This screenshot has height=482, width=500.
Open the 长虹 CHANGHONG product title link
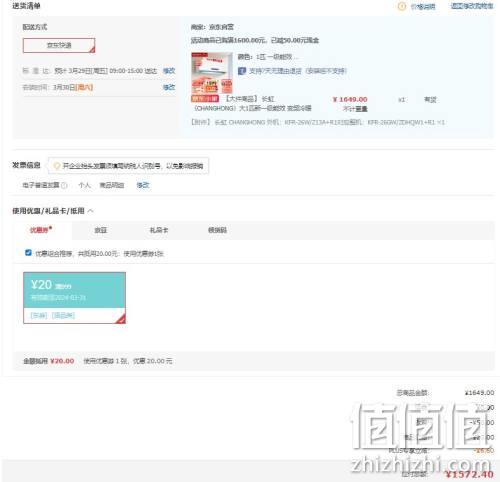[253, 104]
